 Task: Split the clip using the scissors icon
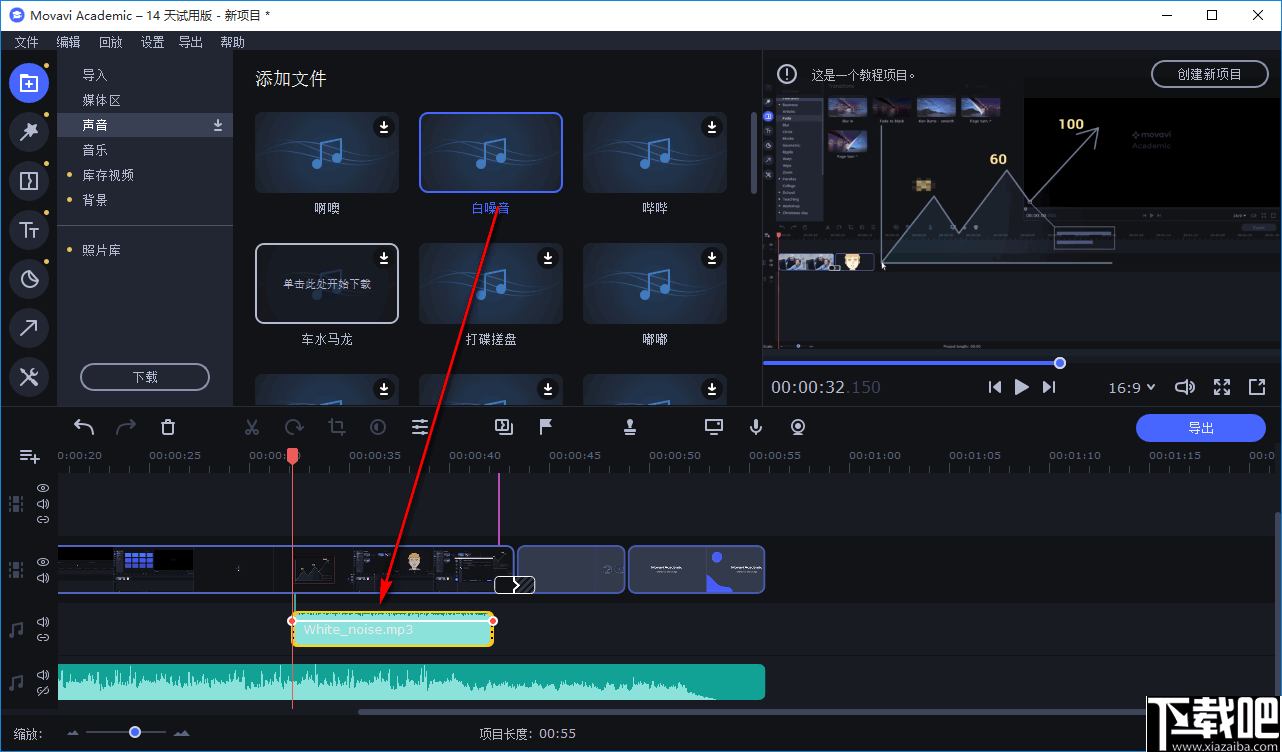point(251,426)
